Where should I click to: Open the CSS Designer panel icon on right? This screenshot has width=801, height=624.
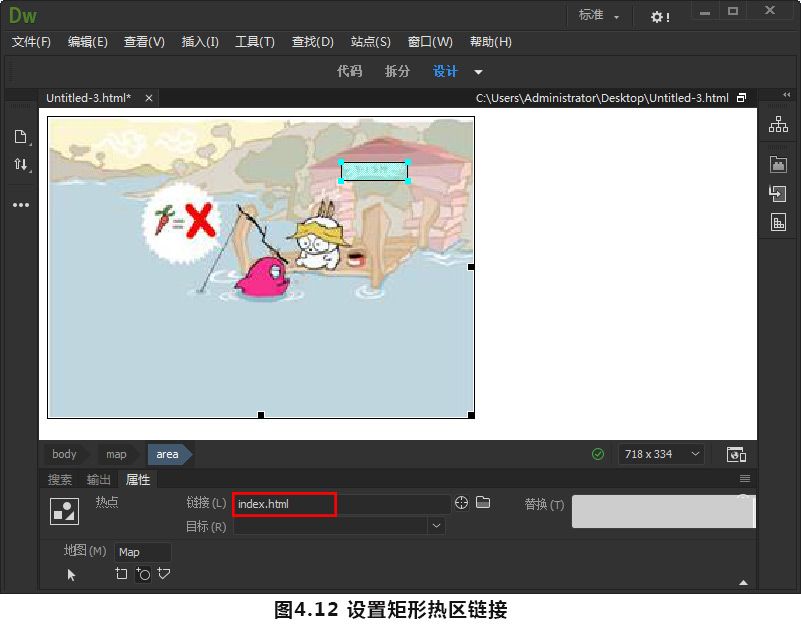(x=778, y=222)
